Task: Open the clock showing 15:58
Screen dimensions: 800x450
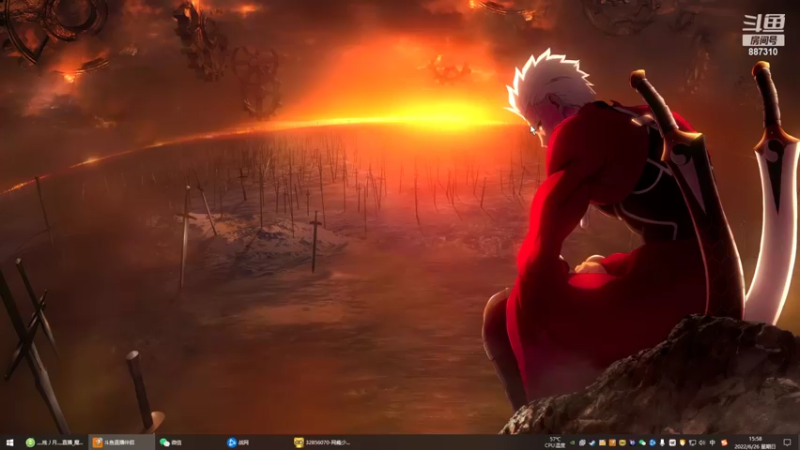Action: (755, 442)
